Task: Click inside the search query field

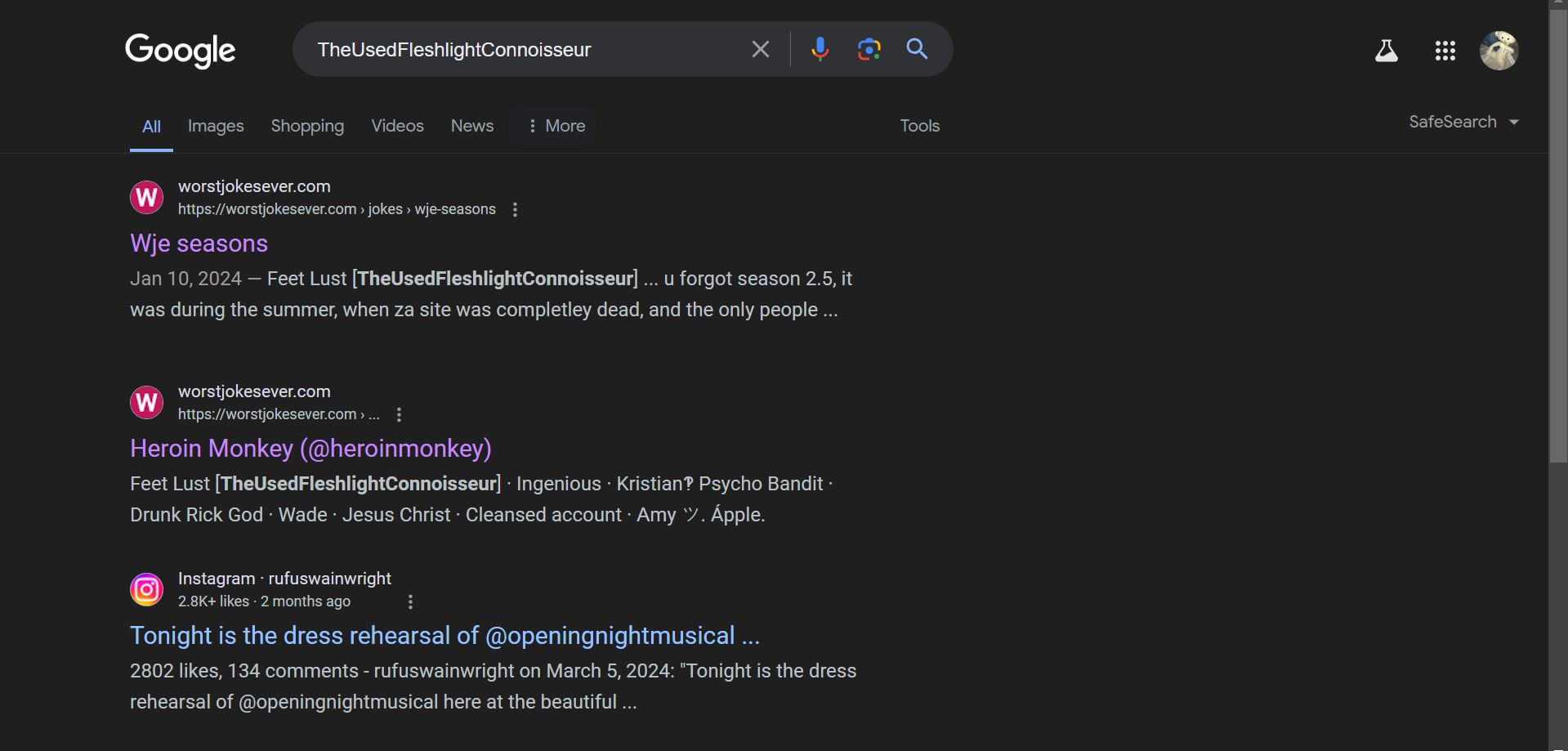Action: tap(523, 50)
